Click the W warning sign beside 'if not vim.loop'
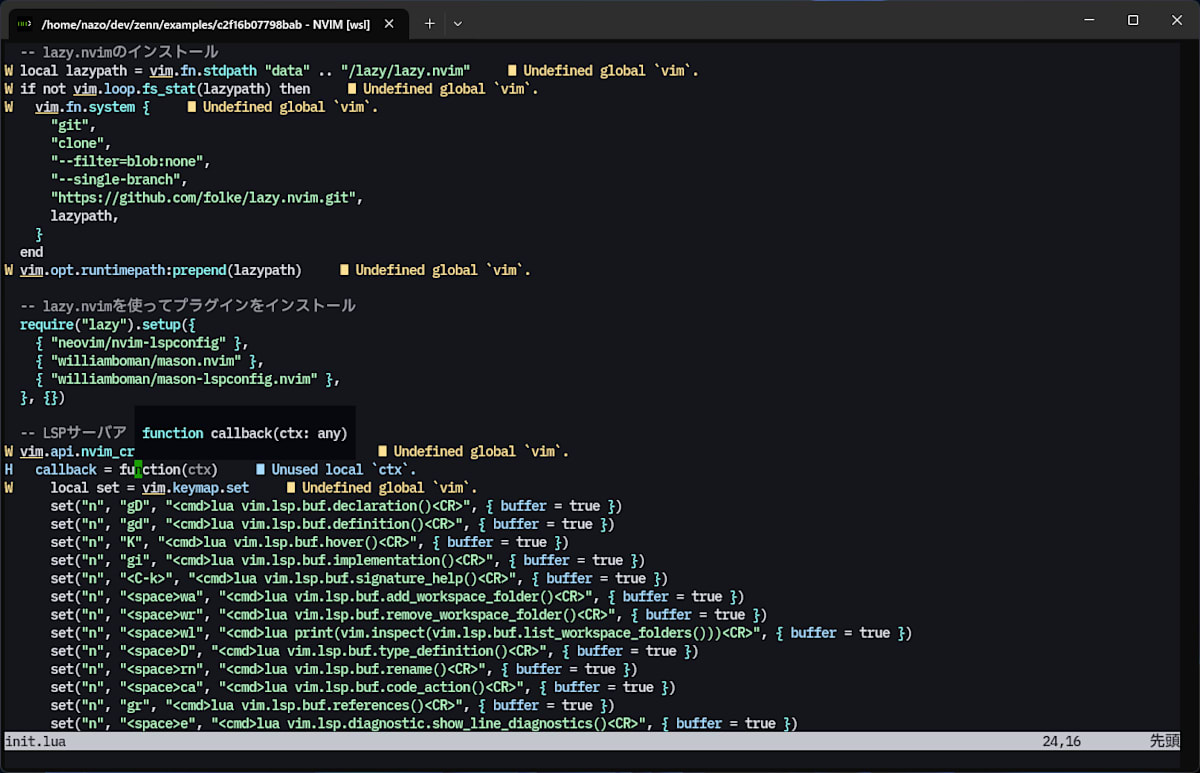This screenshot has width=1200, height=773. click(x=9, y=89)
